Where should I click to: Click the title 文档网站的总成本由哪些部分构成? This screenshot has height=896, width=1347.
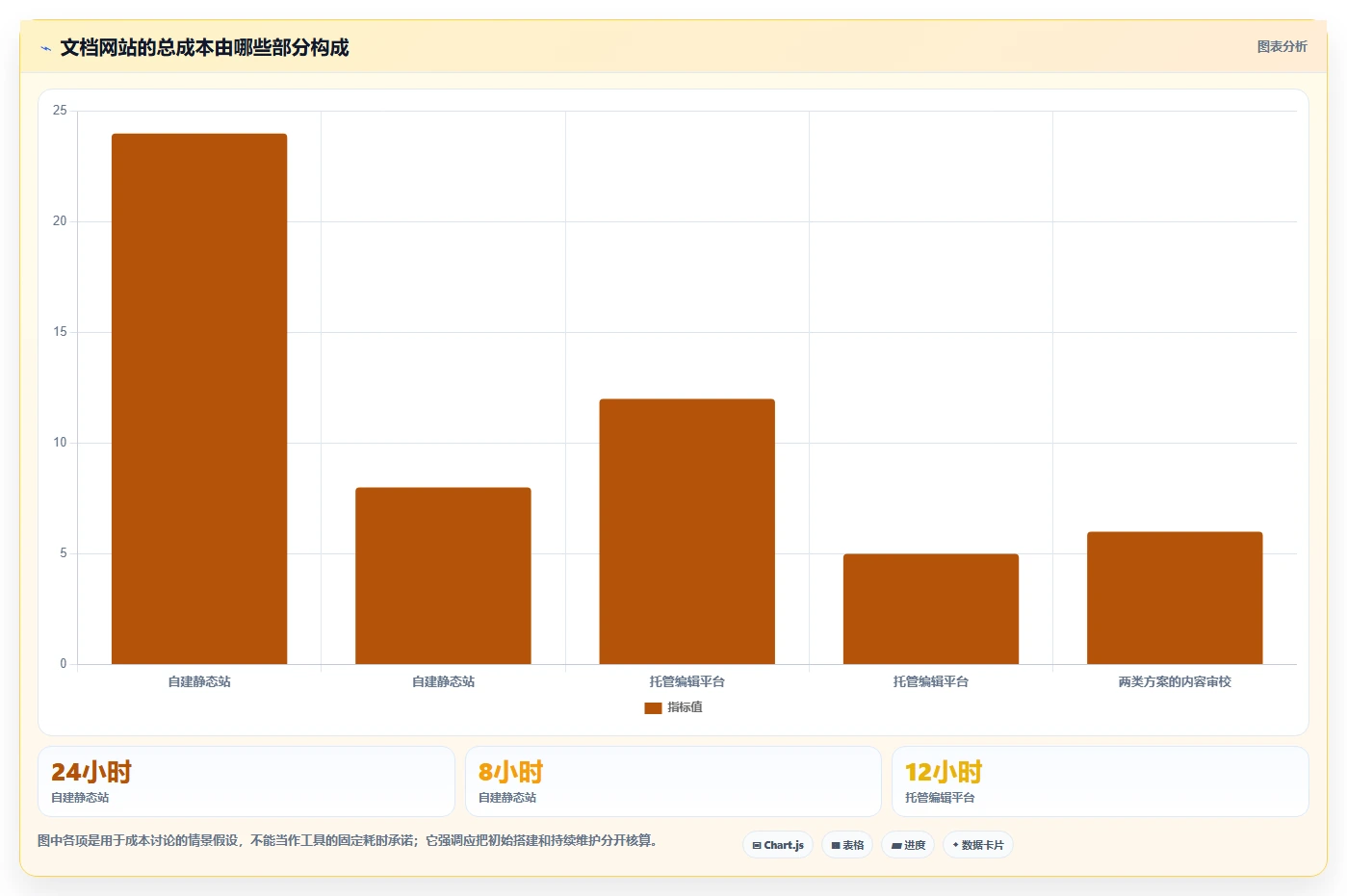coord(204,48)
